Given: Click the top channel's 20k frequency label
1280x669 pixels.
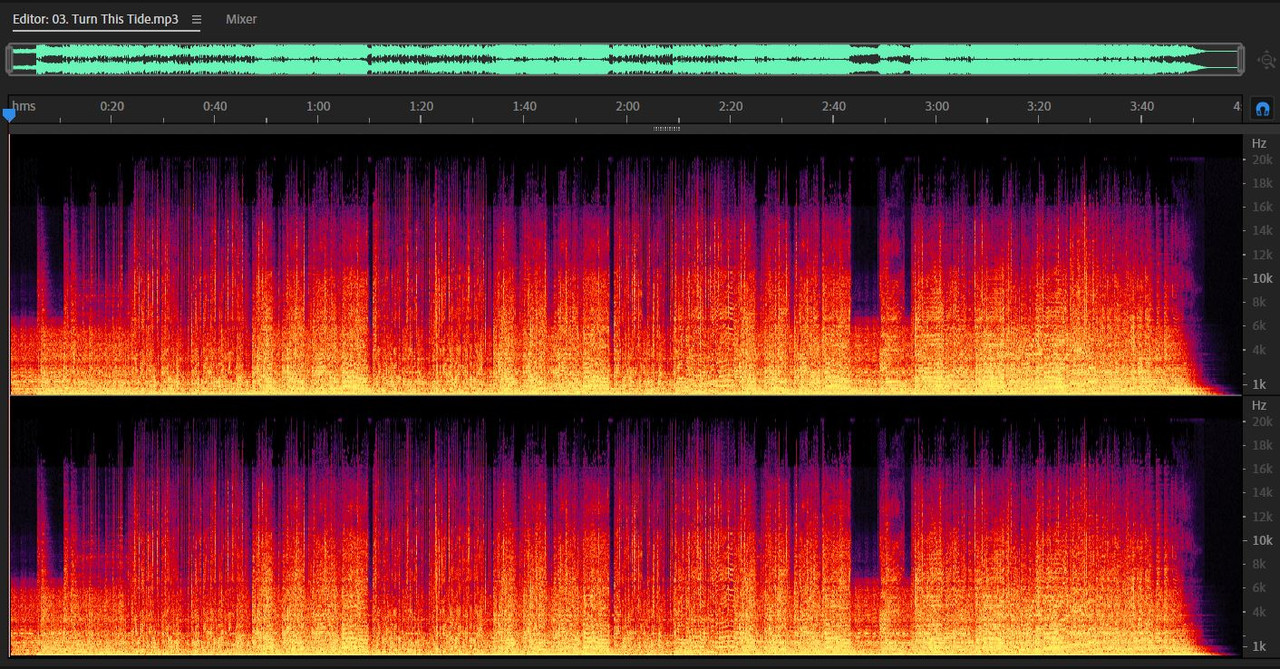Looking at the screenshot, I should point(1262,160).
